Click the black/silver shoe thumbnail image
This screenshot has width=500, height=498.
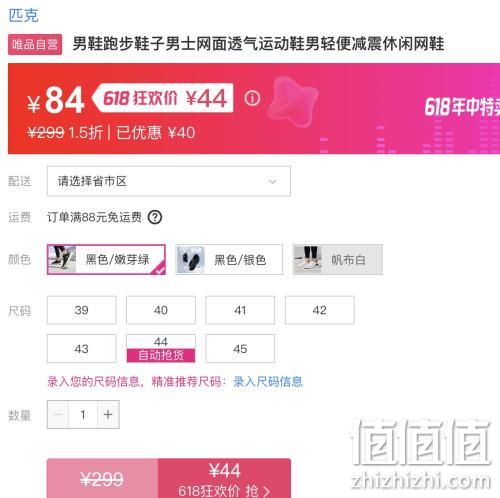click(x=190, y=260)
